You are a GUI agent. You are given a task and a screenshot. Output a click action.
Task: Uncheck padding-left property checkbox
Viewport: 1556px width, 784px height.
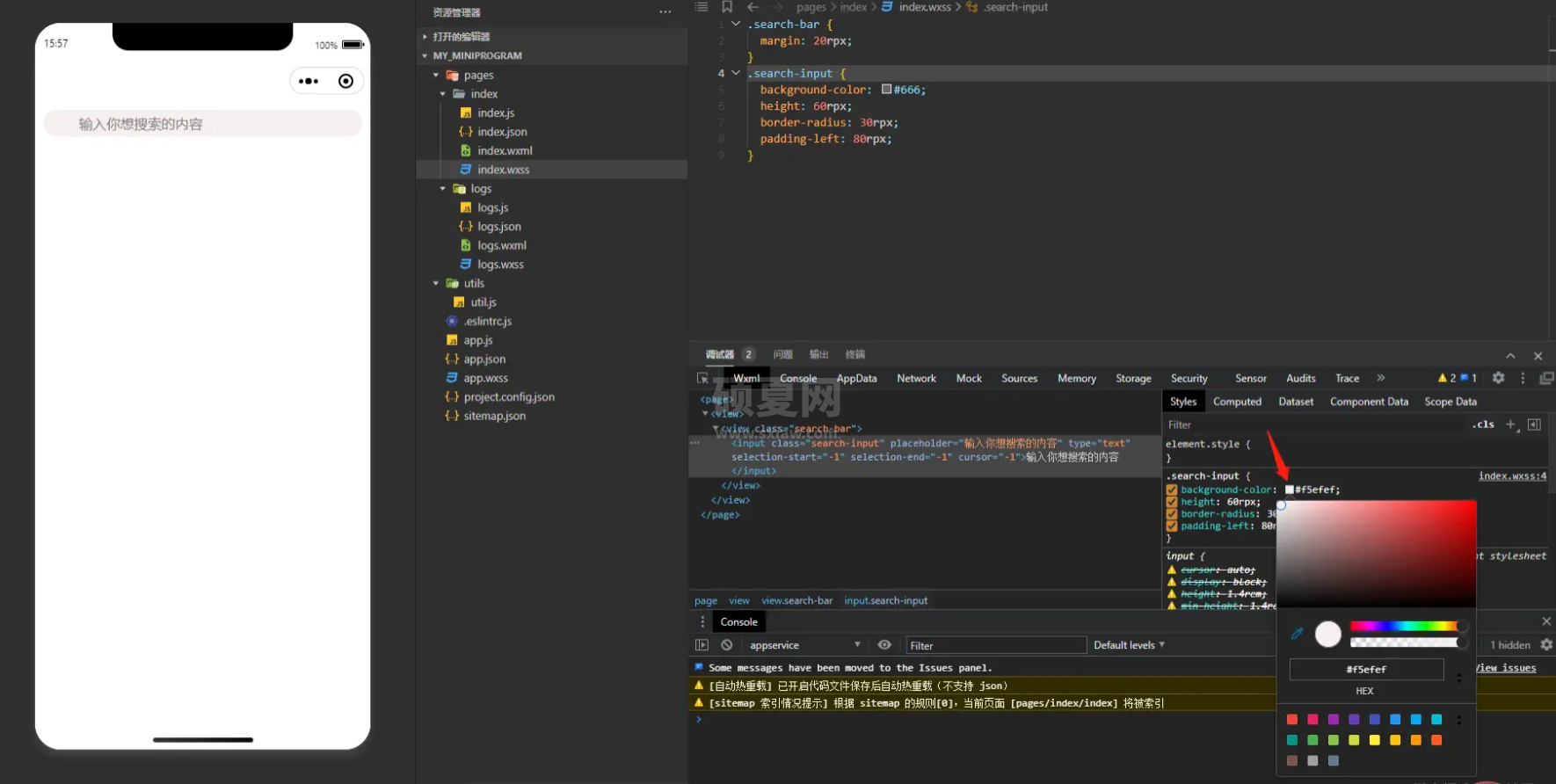click(1172, 526)
